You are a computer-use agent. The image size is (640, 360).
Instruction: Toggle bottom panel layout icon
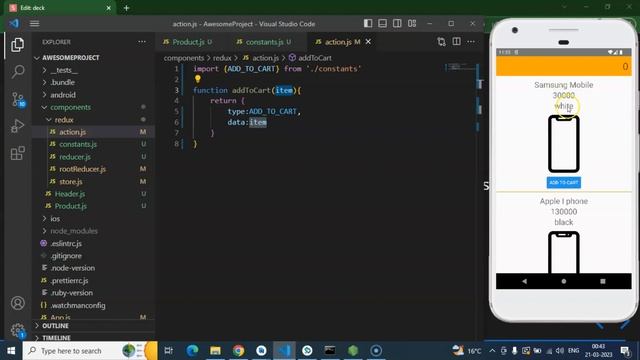[382, 23]
